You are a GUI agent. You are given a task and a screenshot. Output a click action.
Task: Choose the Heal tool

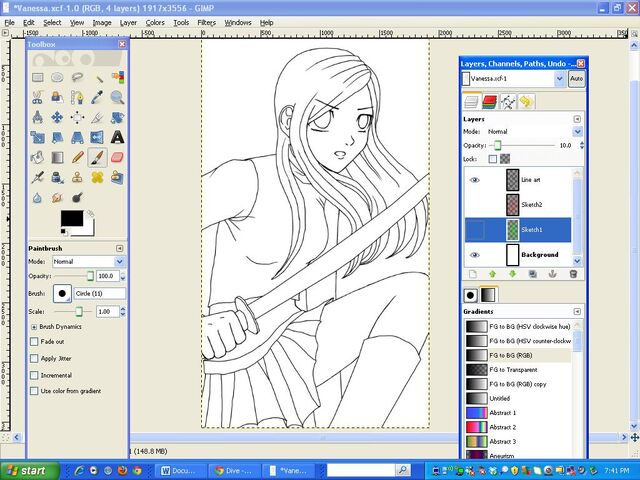pyautogui.click(x=97, y=178)
